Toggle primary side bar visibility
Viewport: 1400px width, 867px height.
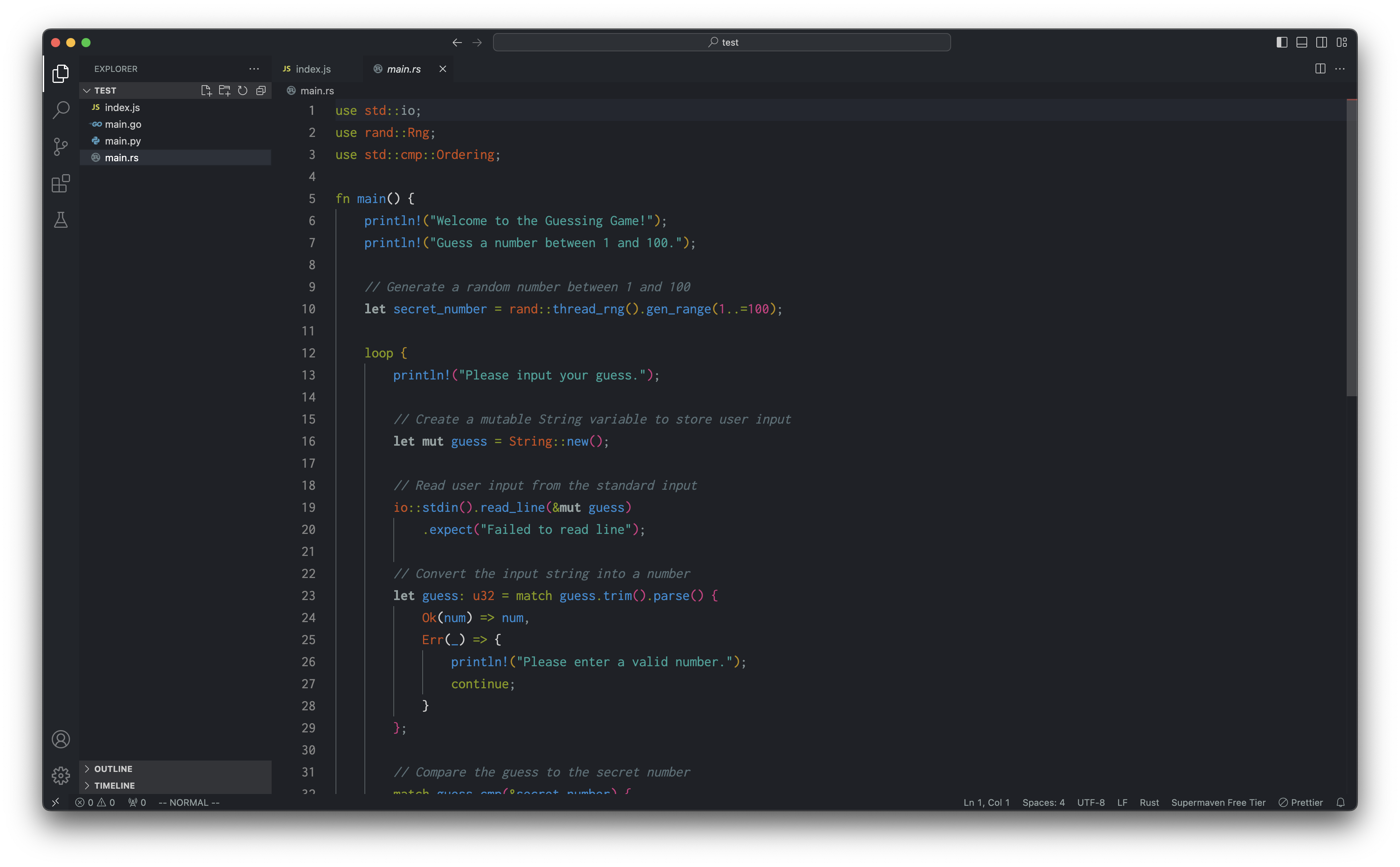pyautogui.click(x=1282, y=43)
